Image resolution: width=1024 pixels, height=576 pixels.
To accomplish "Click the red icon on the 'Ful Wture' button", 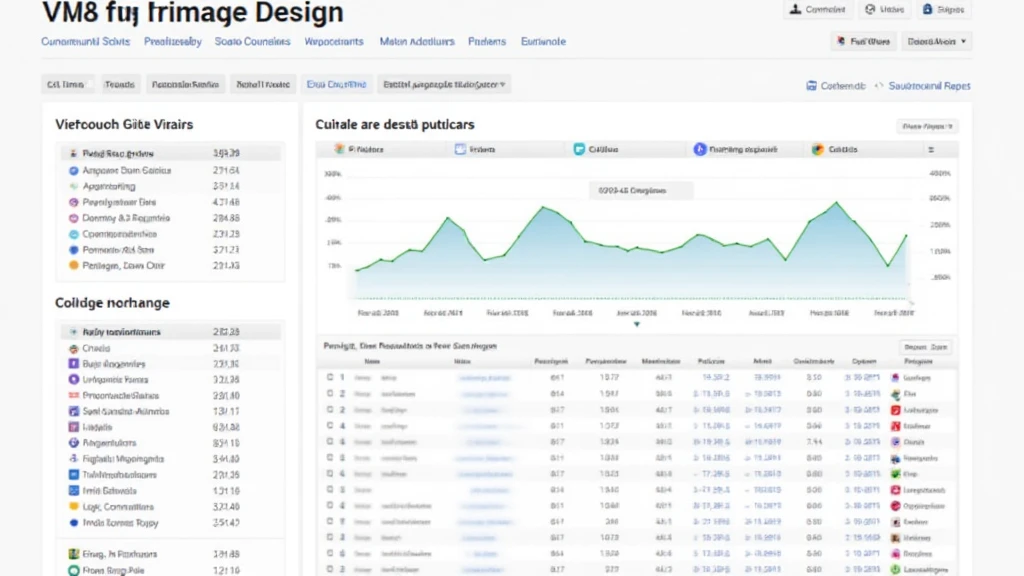I will 839,42.
